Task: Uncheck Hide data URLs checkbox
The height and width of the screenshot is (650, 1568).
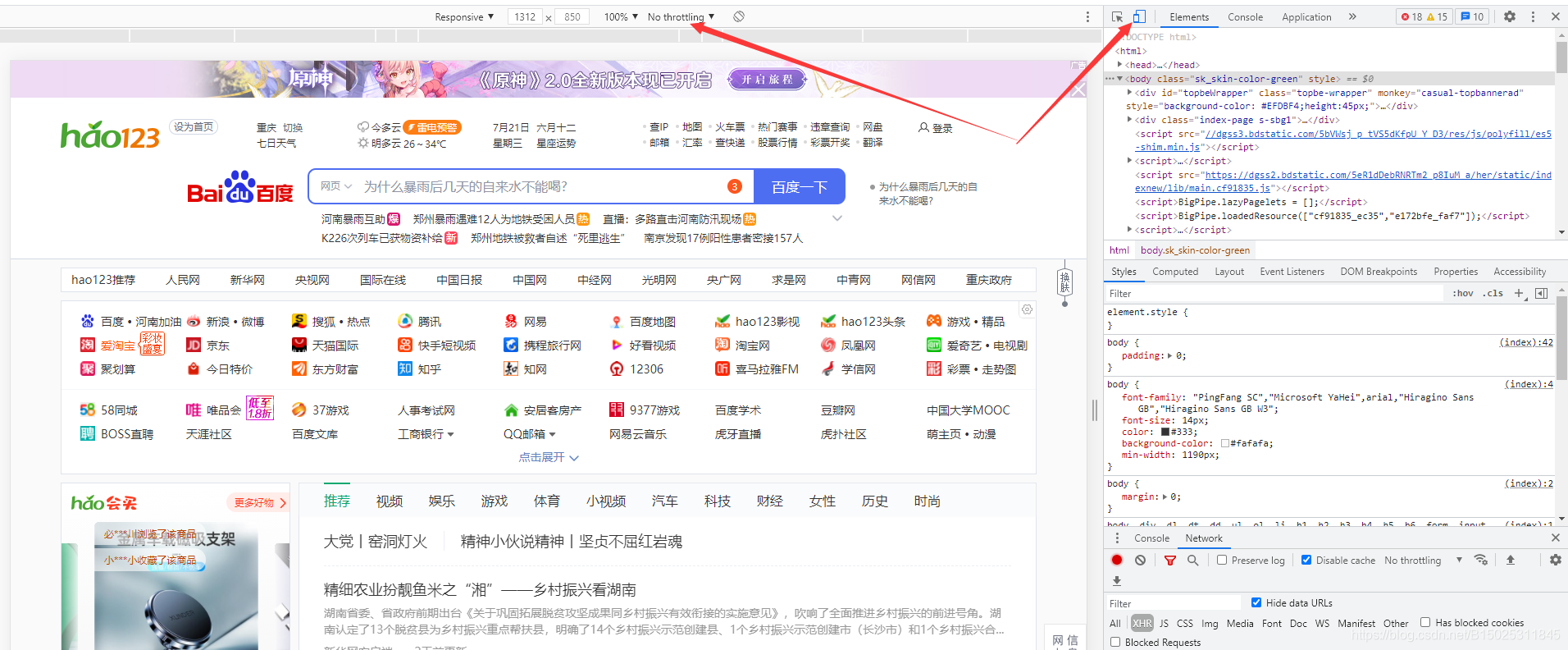Action: point(1256,602)
